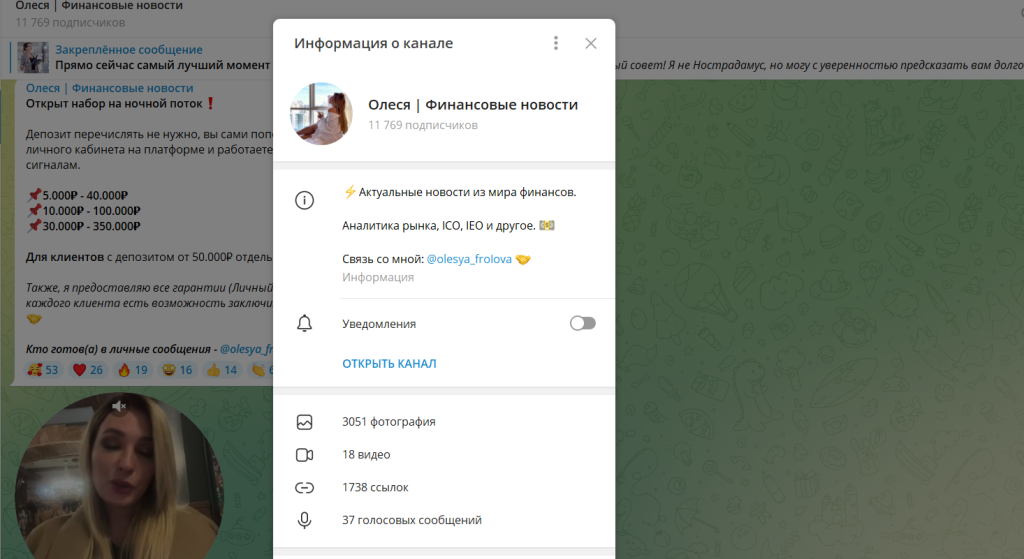Click the chat header title Олеся | Финансовые новости
Viewport: 1024px width, 559px height.
[x=99, y=6]
